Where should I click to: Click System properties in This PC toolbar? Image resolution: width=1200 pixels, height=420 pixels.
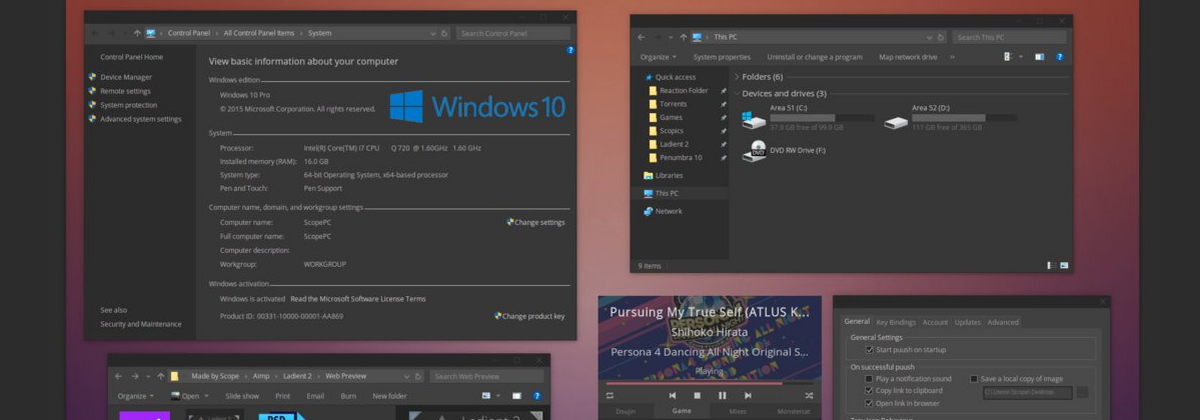pos(722,57)
